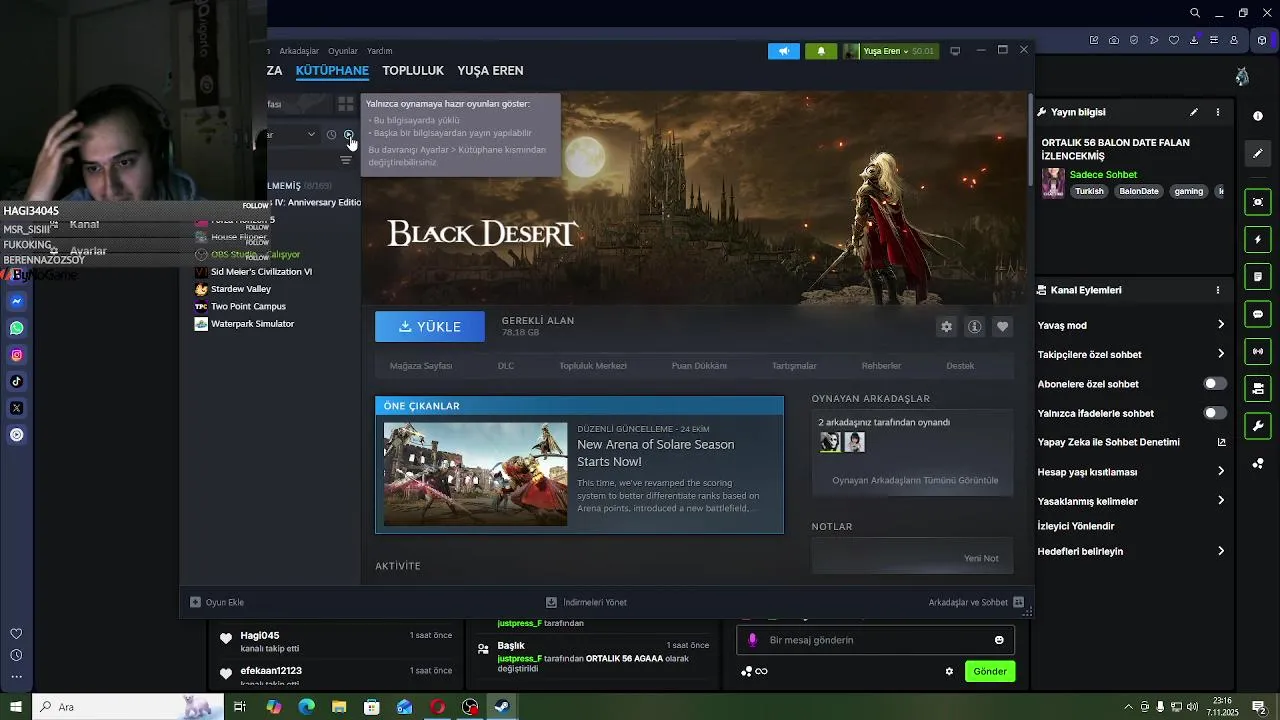Select Stardew Valley in library list
Image resolution: width=1280 pixels, height=720 pixels.
(x=240, y=289)
